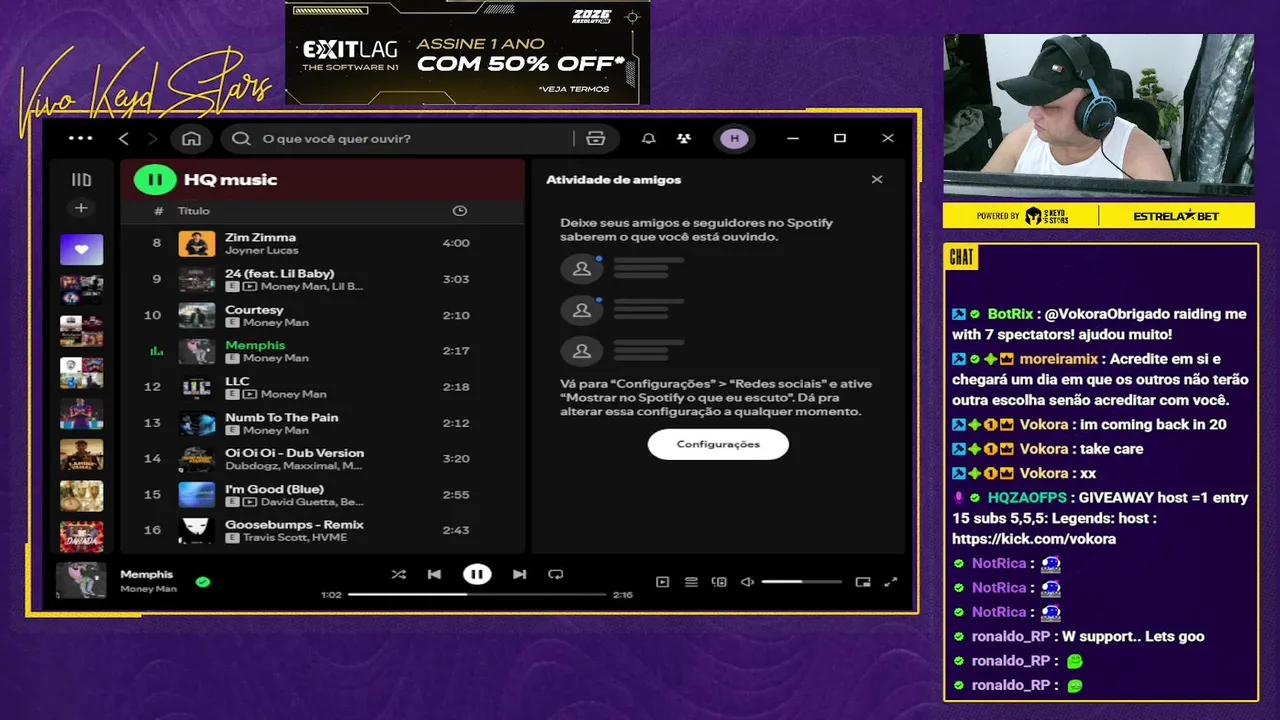Screen dimensions: 1280x720
Task: Select the Oi Oi Oi - Dub Version track
Action: coord(322,459)
